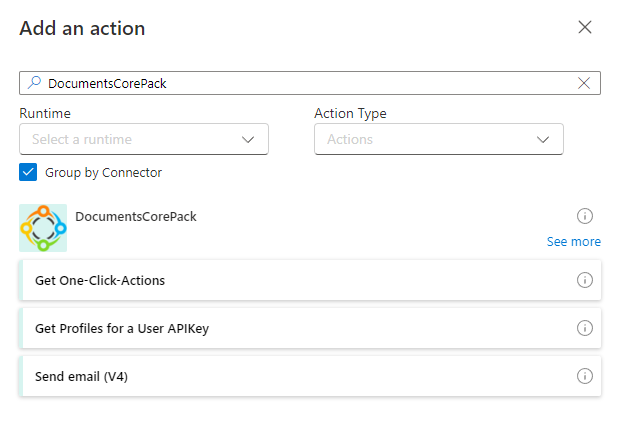622x426 pixels.
Task: Select the Get One-Click-Actions action
Action: [100, 280]
